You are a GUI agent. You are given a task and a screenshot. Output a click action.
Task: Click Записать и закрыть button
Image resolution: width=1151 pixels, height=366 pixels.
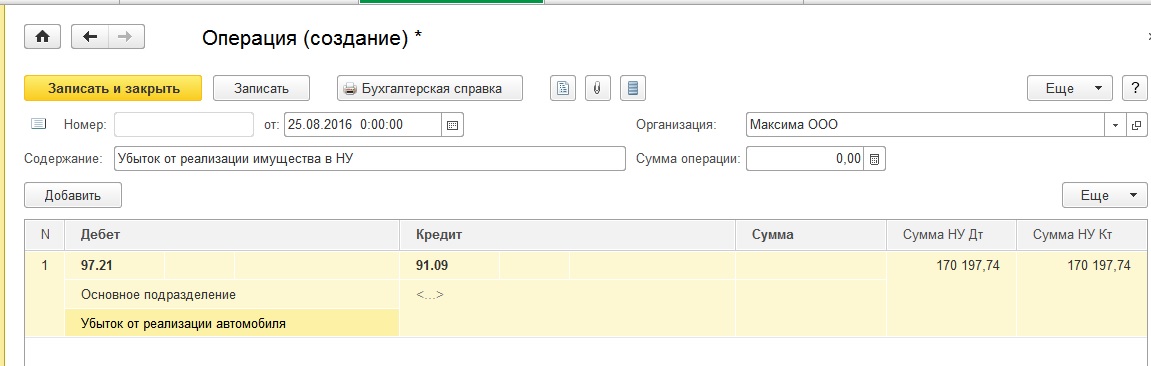[113, 88]
